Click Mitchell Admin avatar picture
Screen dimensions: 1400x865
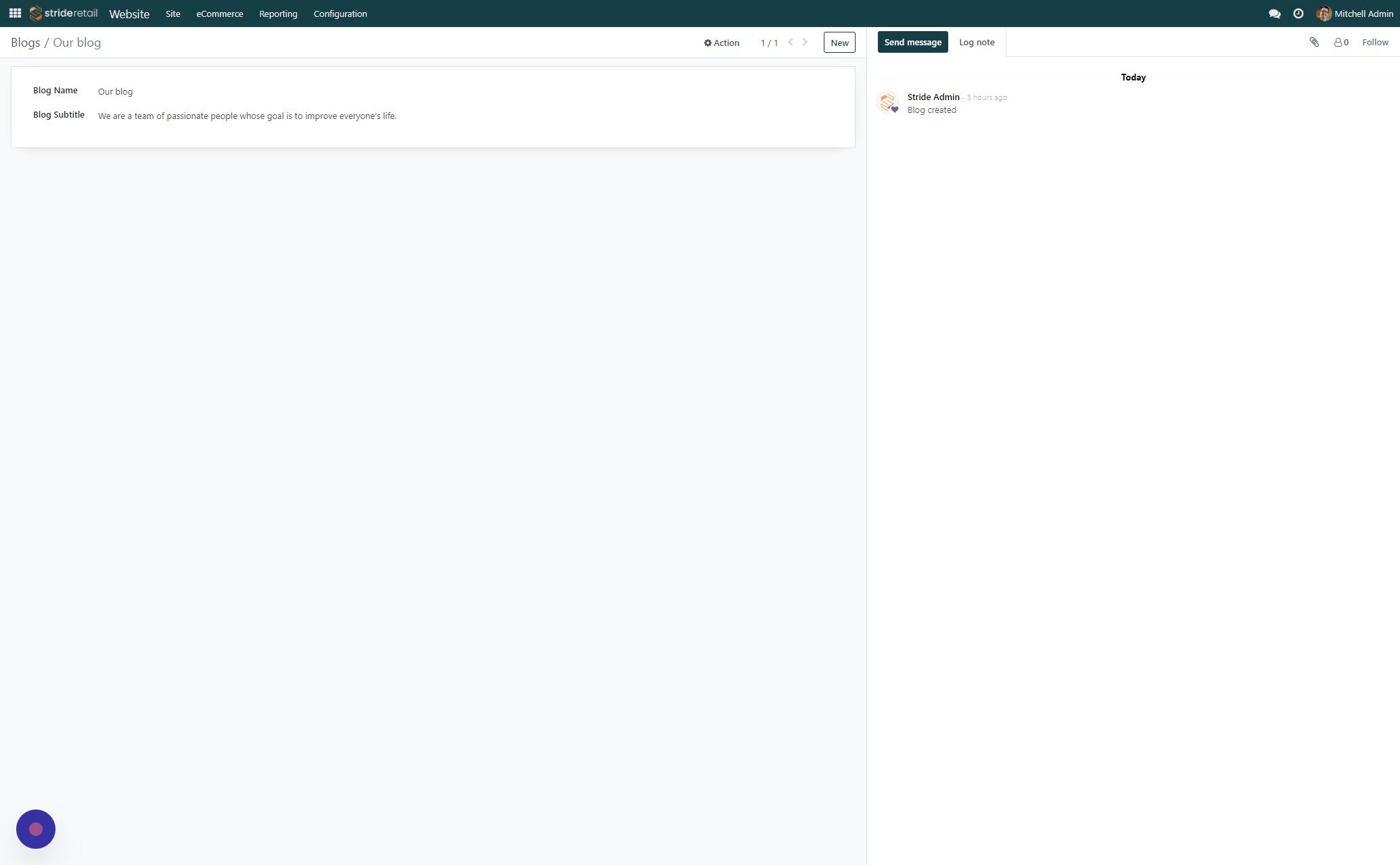pyautogui.click(x=1324, y=14)
